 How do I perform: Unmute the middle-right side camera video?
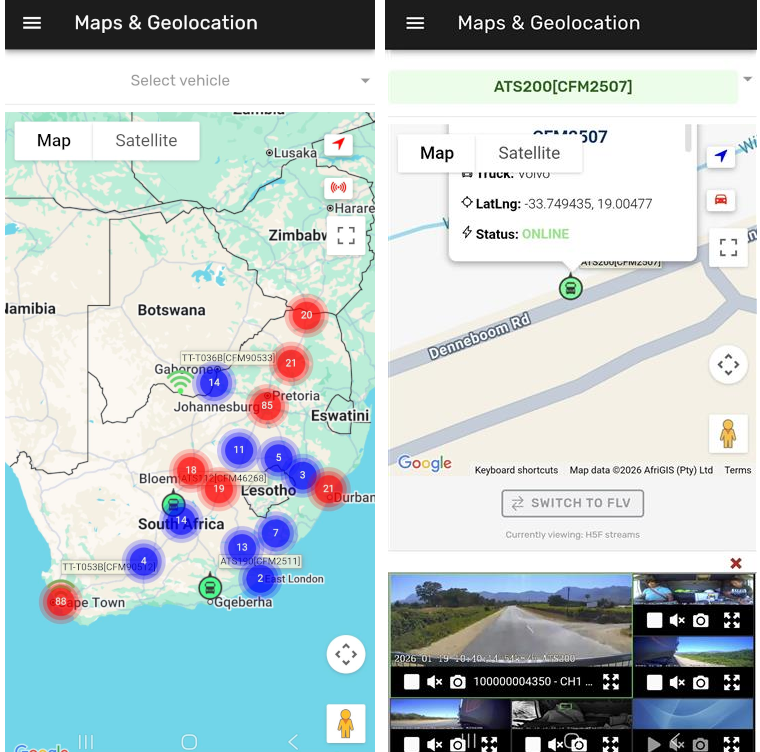(677, 683)
